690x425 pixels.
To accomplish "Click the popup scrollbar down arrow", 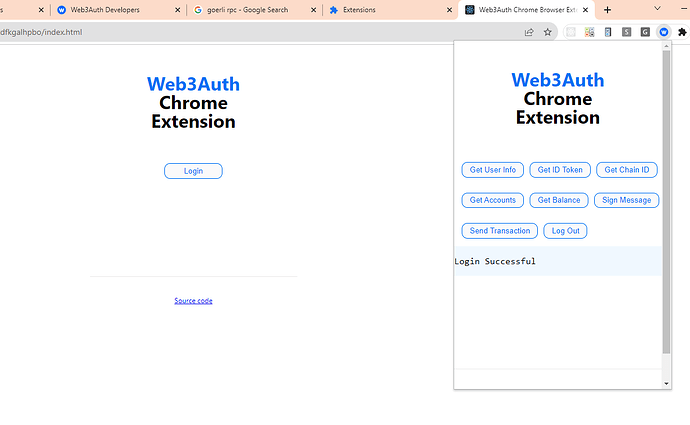I will click(x=666, y=384).
